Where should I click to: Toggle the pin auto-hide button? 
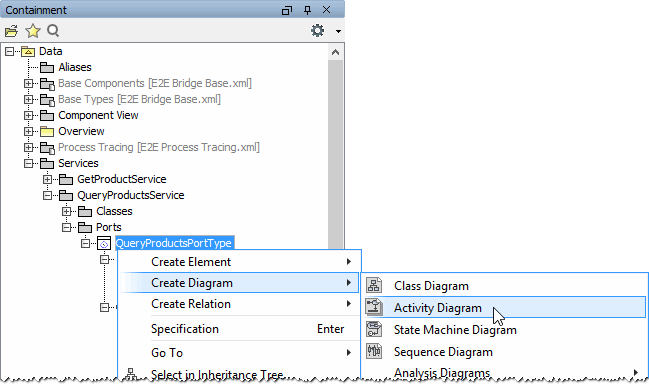(x=307, y=10)
